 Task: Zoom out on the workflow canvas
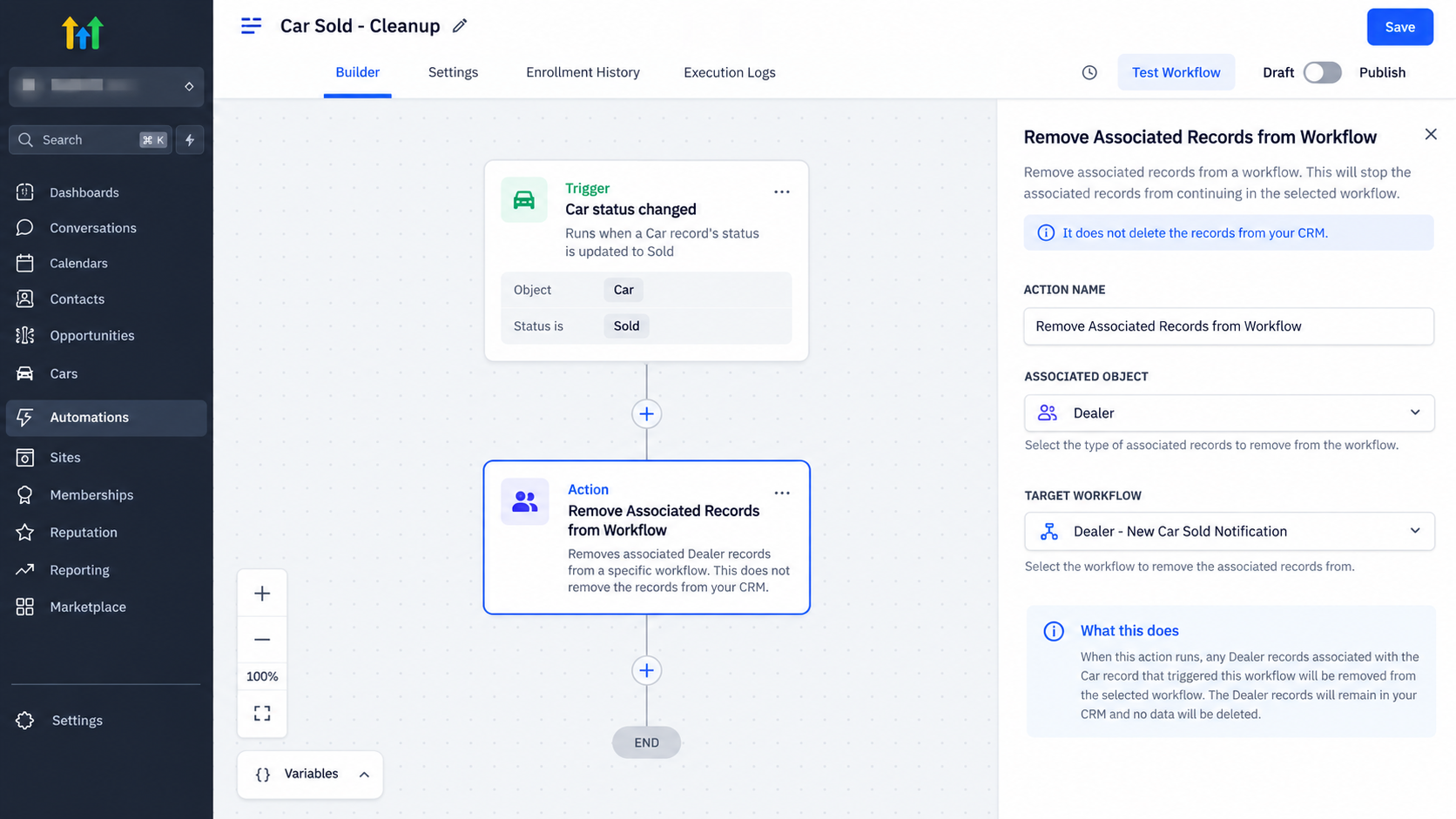click(262, 639)
